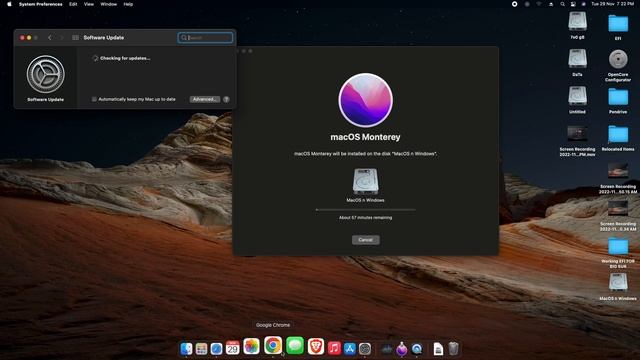Open Photos from the Dock
This screenshot has width=640, height=360.
(251, 346)
